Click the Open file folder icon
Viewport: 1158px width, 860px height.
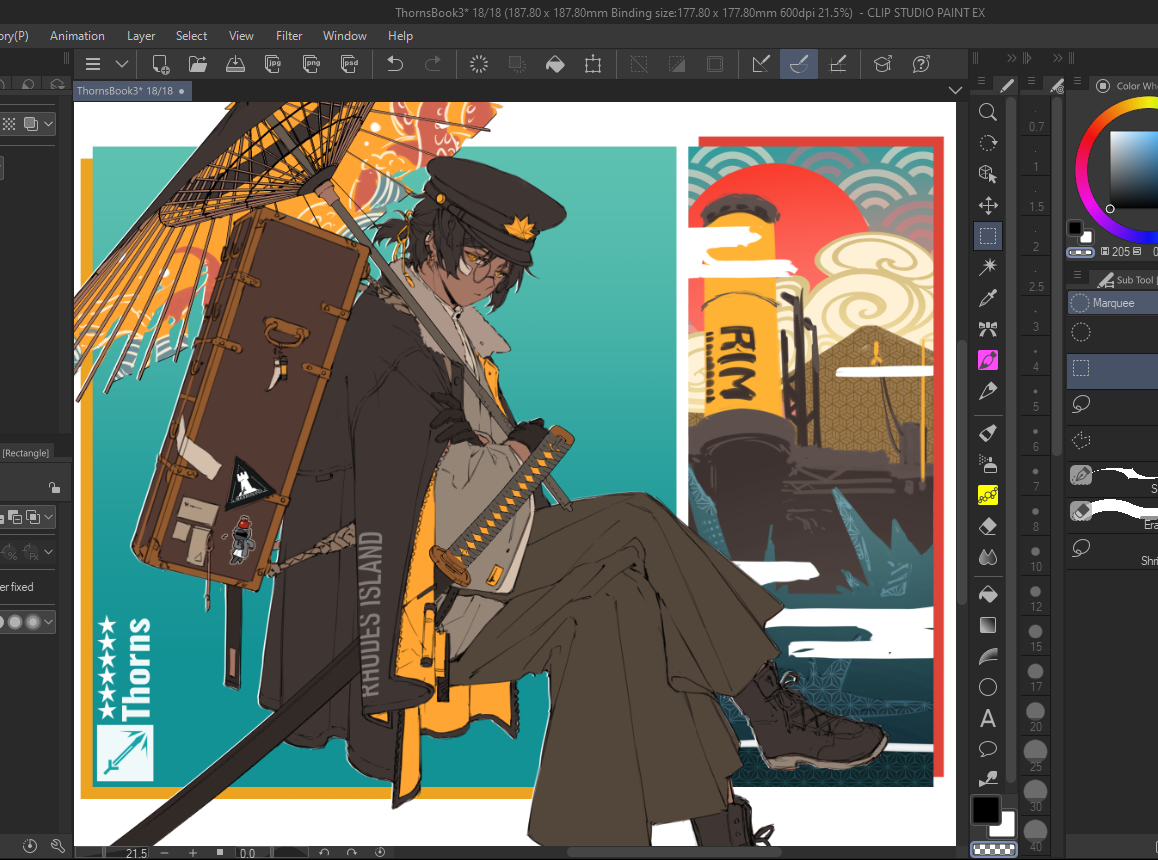click(x=198, y=64)
